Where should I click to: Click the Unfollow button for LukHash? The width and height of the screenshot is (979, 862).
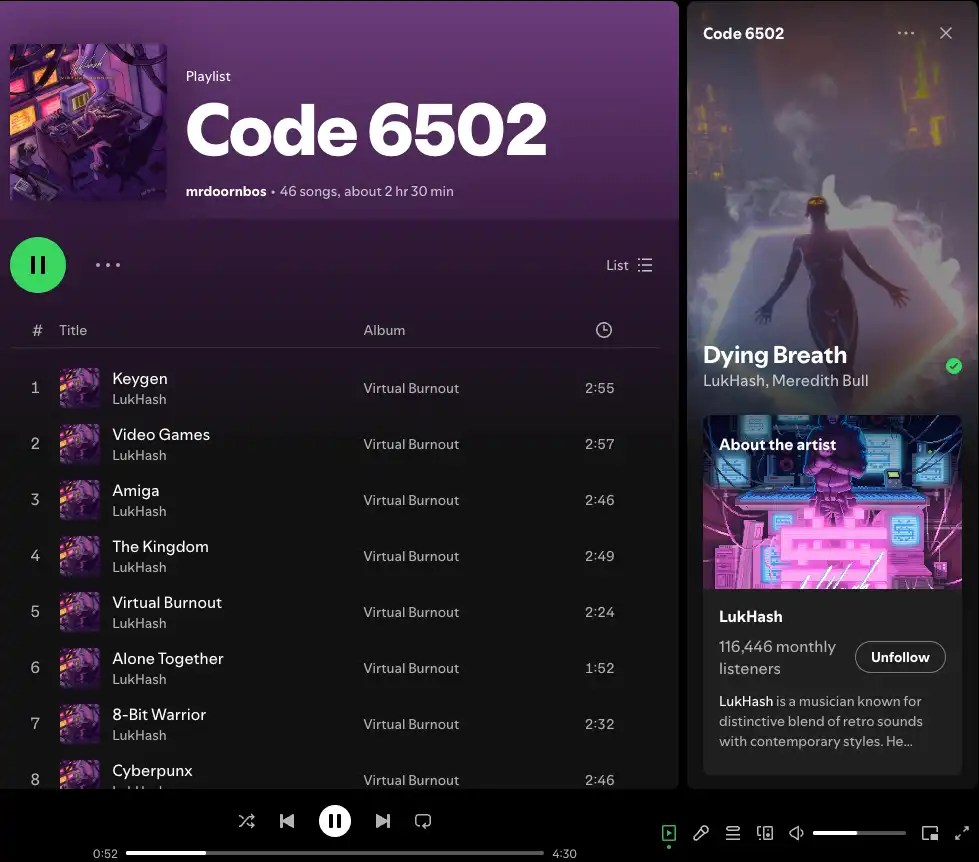pyautogui.click(x=900, y=657)
